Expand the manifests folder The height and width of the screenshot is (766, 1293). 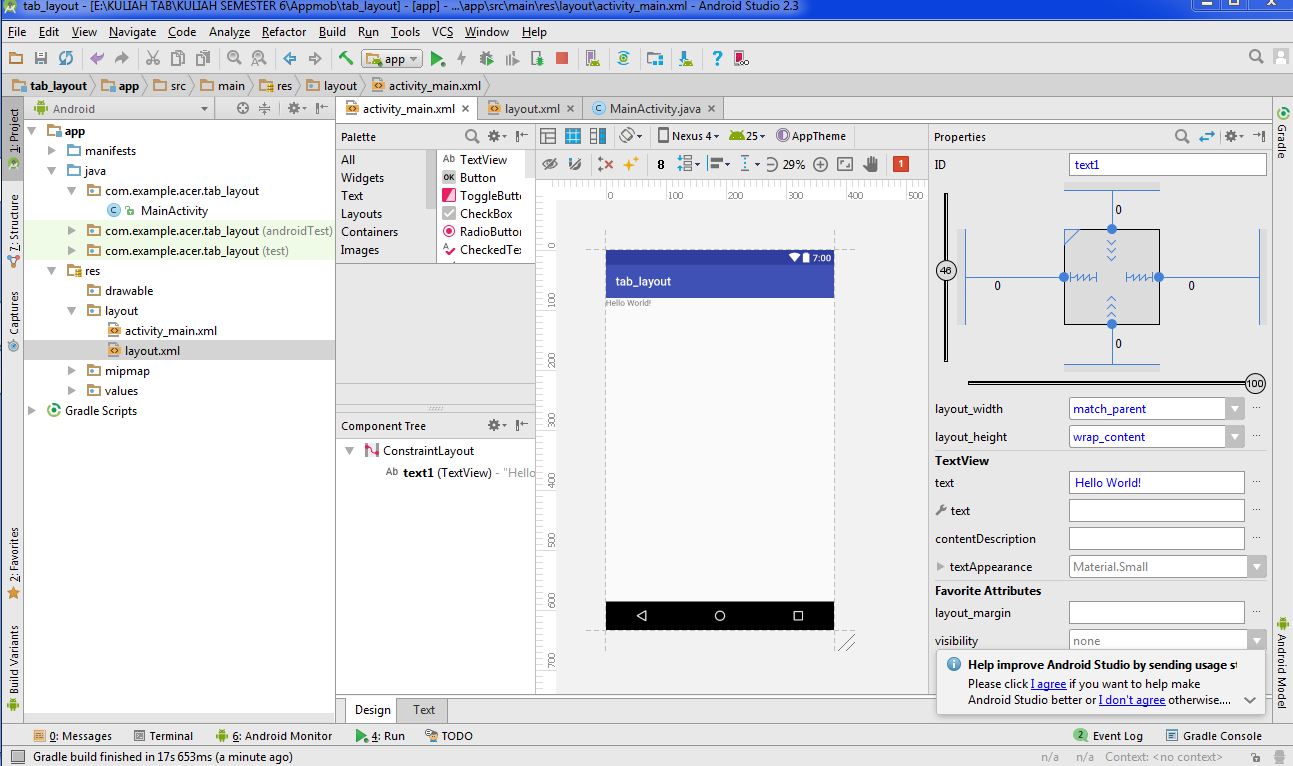[53, 151]
